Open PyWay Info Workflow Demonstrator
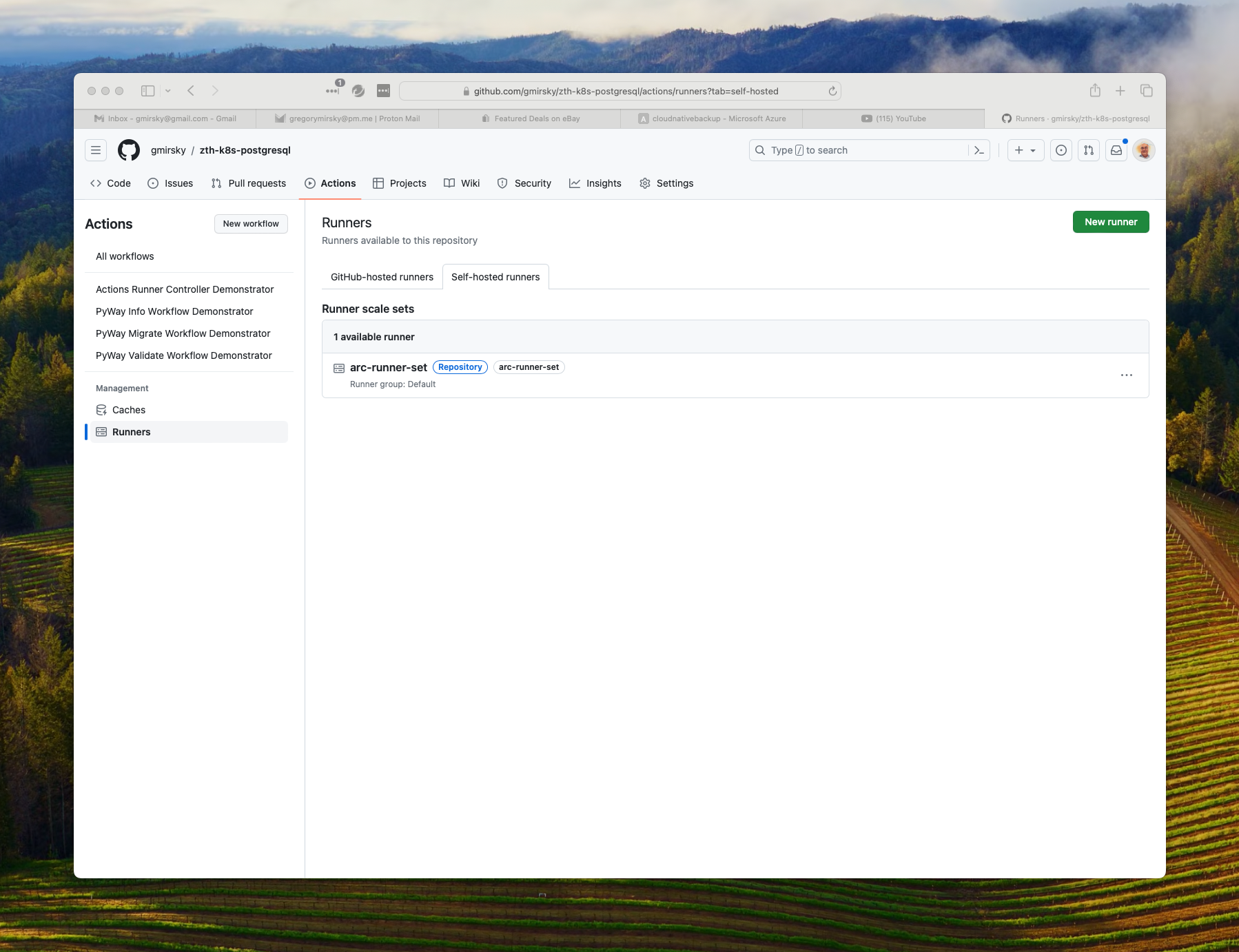The image size is (1239, 952). [x=174, y=311]
